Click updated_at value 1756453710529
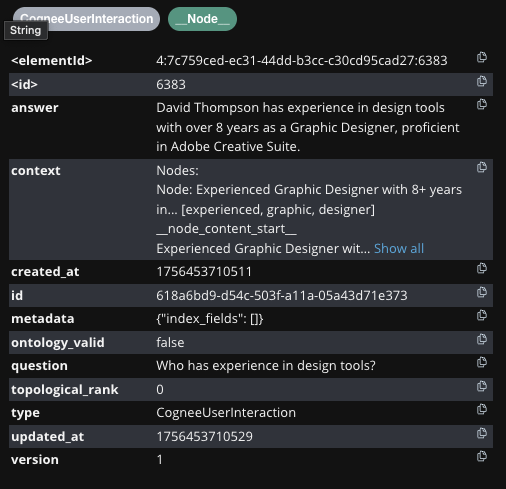The height and width of the screenshot is (489, 506). (204, 437)
